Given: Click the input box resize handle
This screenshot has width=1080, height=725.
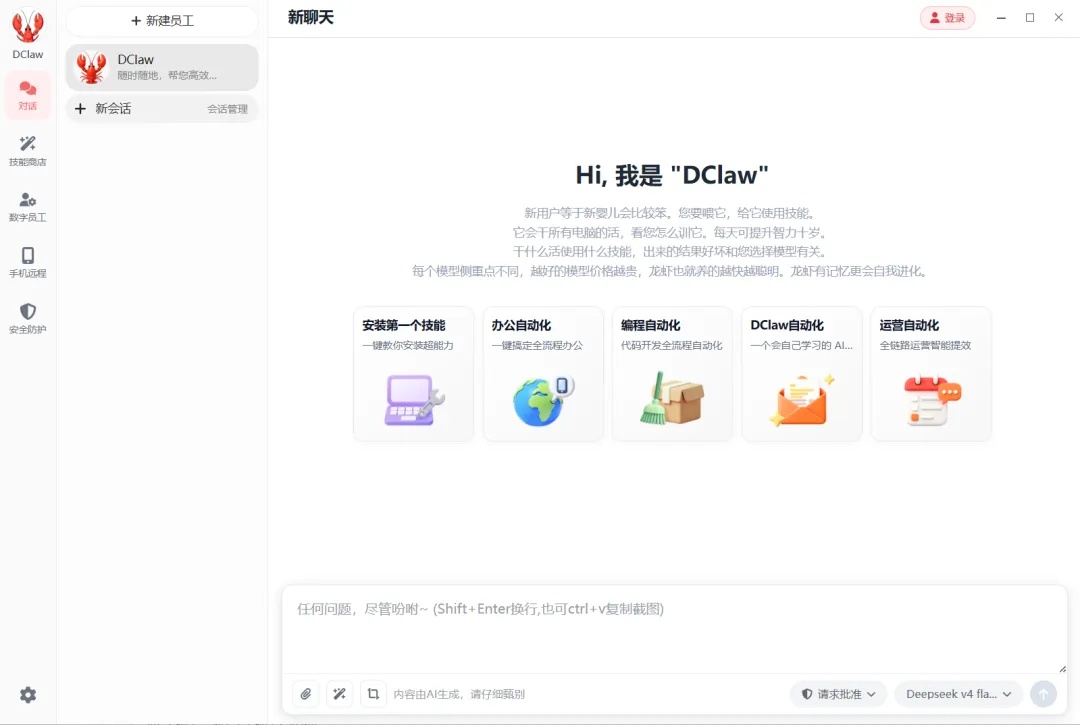Looking at the screenshot, I should (1062, 669).
